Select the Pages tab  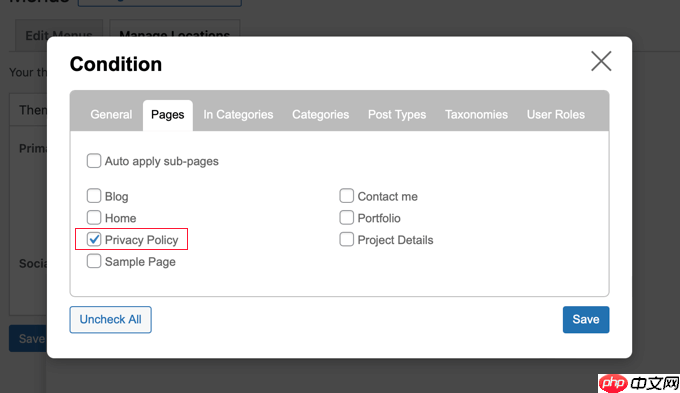pyautogui.click(x=168, y=115)
